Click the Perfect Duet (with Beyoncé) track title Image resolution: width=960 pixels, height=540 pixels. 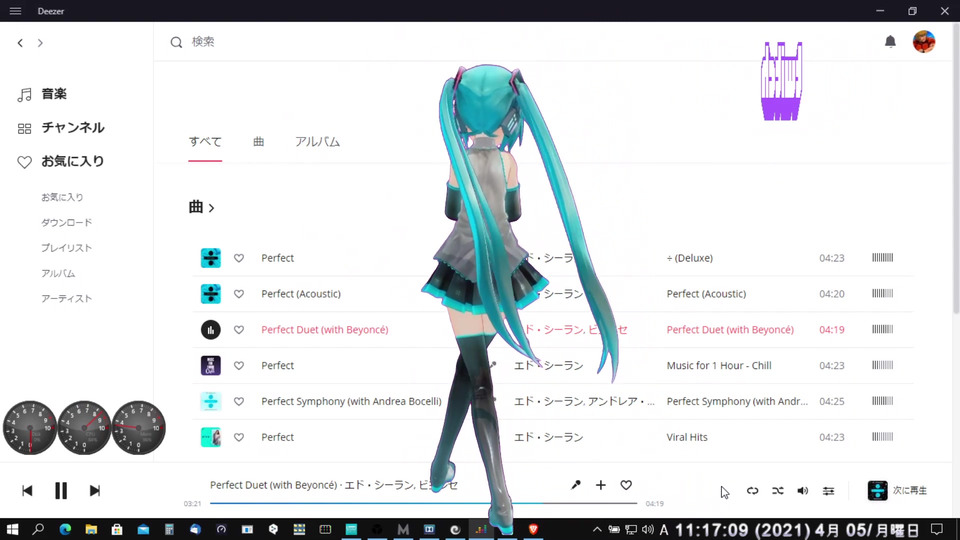click(x=324, y=329)
